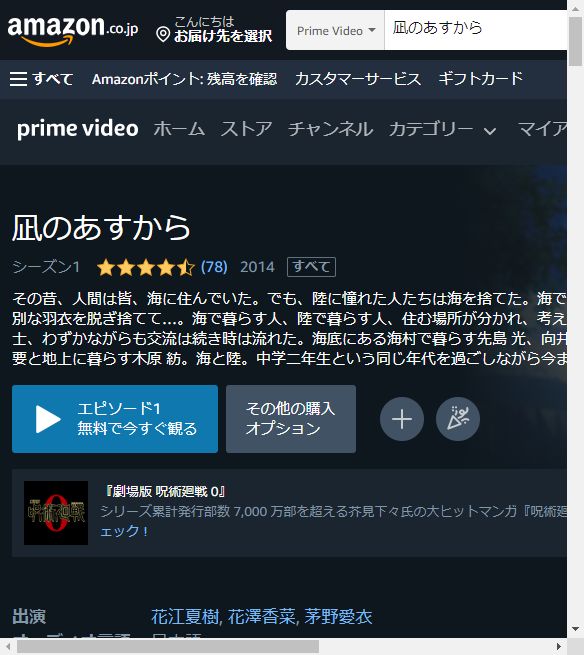
Task: Click the delivery location pin icon
Action: coord(163,35)
